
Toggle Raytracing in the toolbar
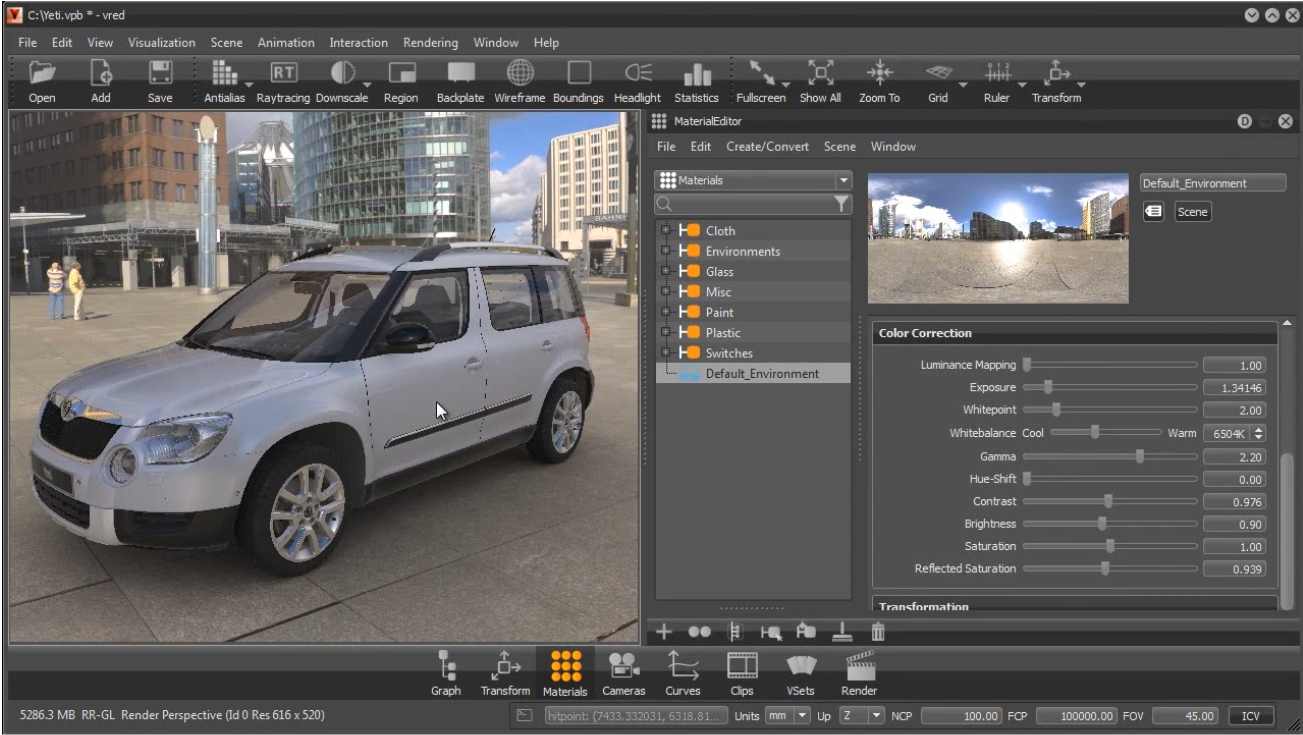pyautogui.click(x=283, y=74)
